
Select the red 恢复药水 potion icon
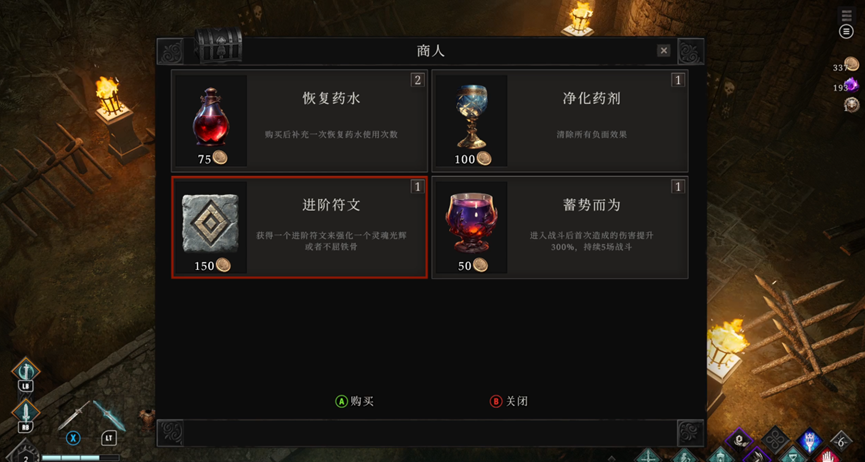(x=210, y=117)
